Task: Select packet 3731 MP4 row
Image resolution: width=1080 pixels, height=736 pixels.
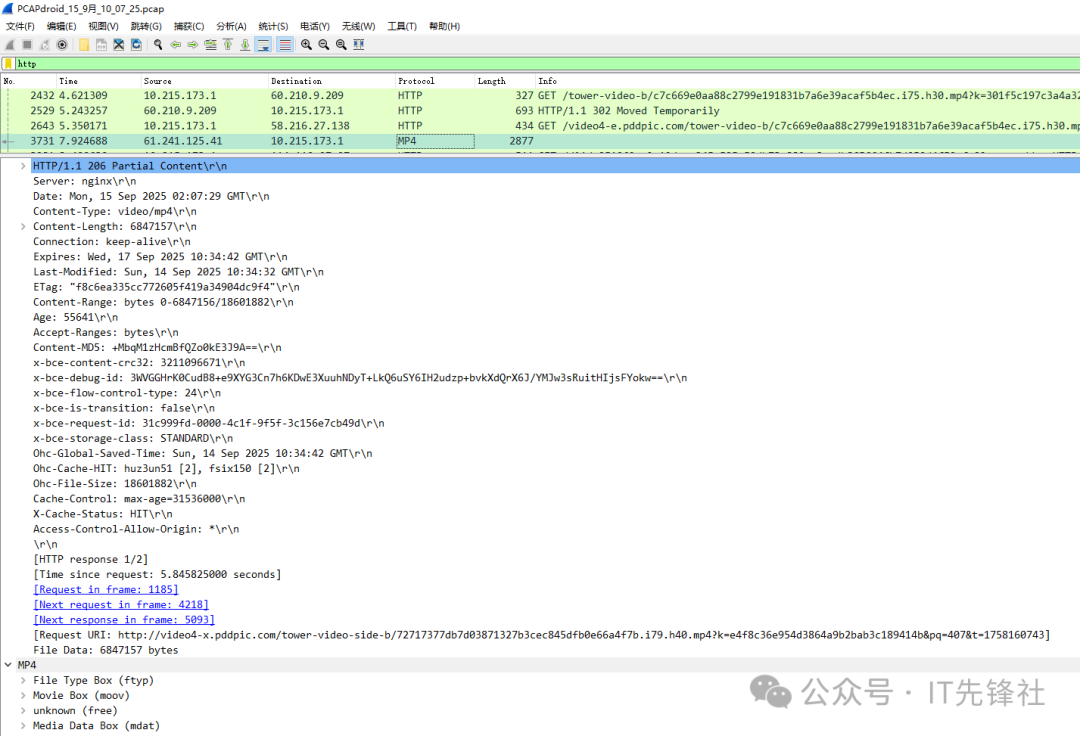Action: click(x=540, y=141)
